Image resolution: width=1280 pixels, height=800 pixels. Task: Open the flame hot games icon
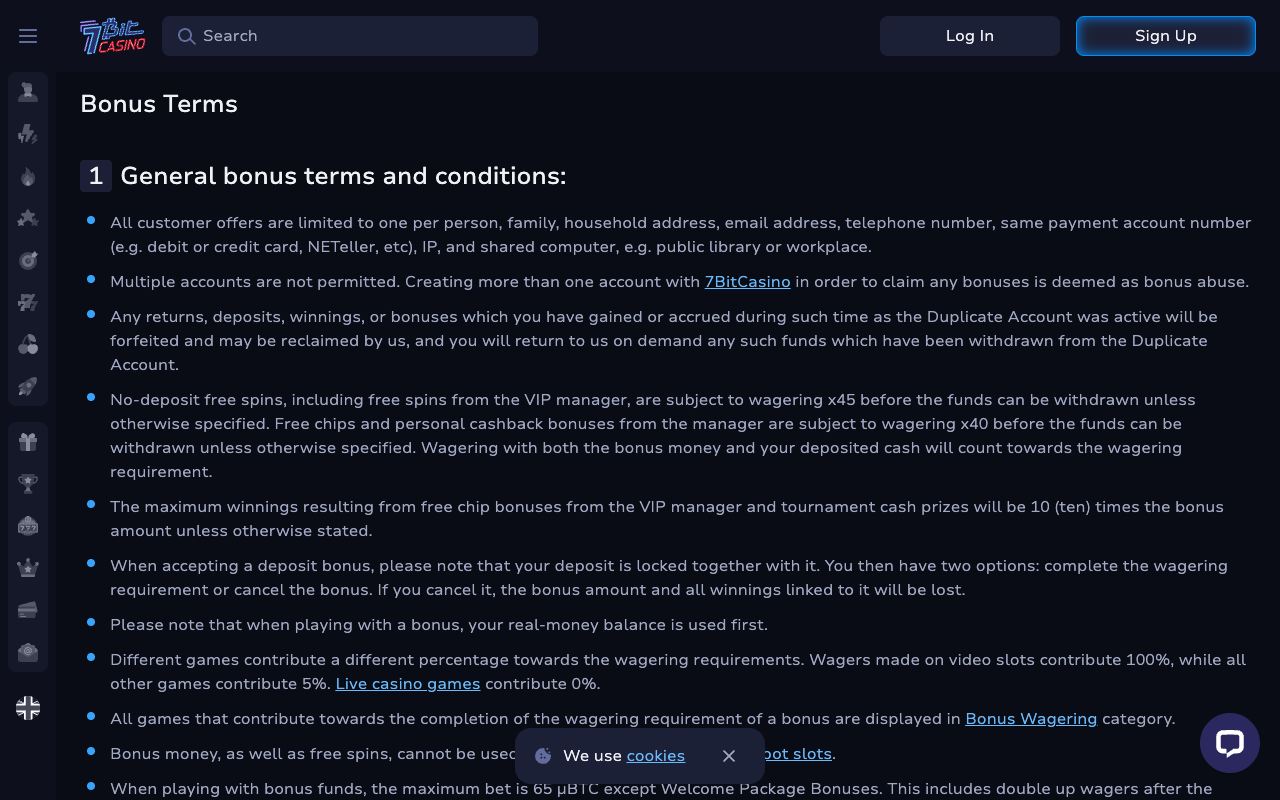tap(28, 177)
